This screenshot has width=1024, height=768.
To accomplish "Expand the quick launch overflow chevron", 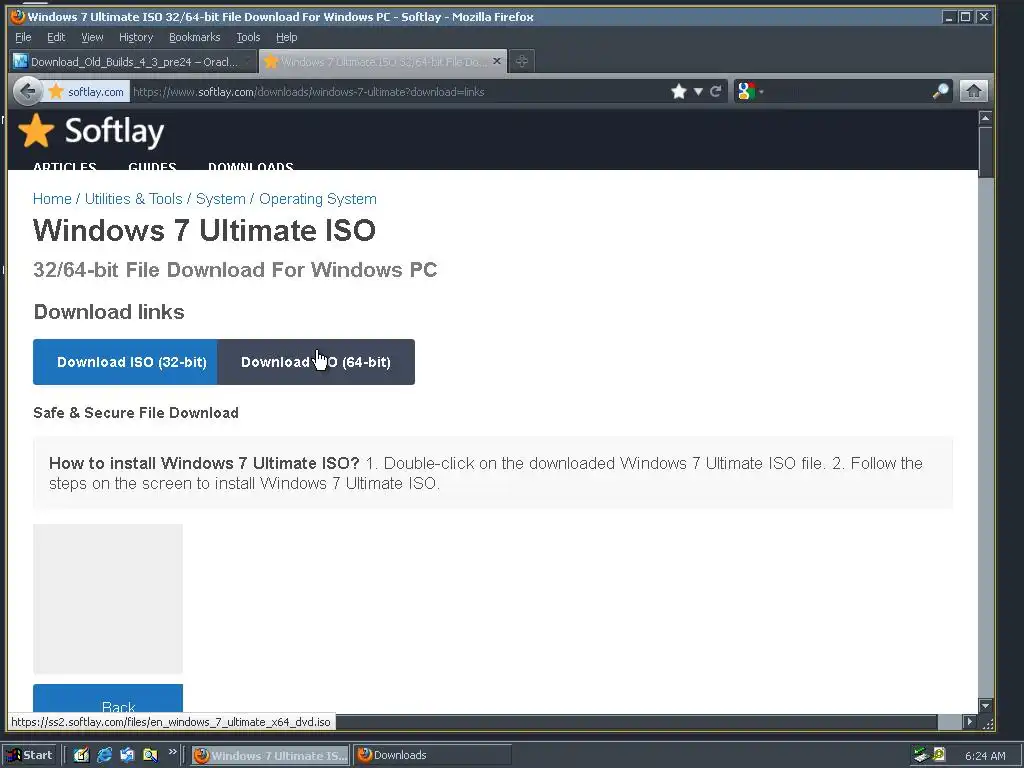I will pos(172,752).
